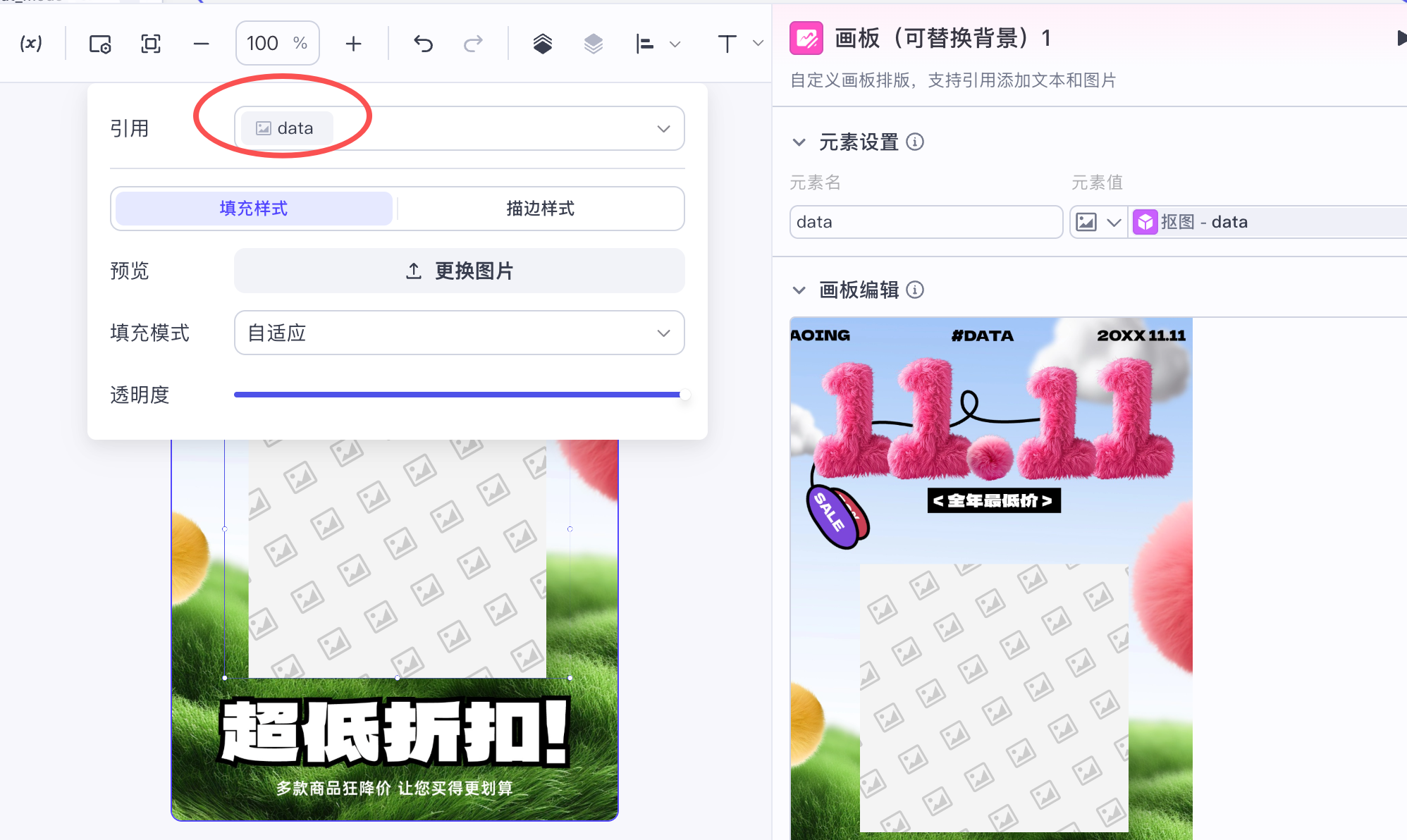Switch to the 描边样式 tab
The image size is (1407, 840).
tap(540, 209)
